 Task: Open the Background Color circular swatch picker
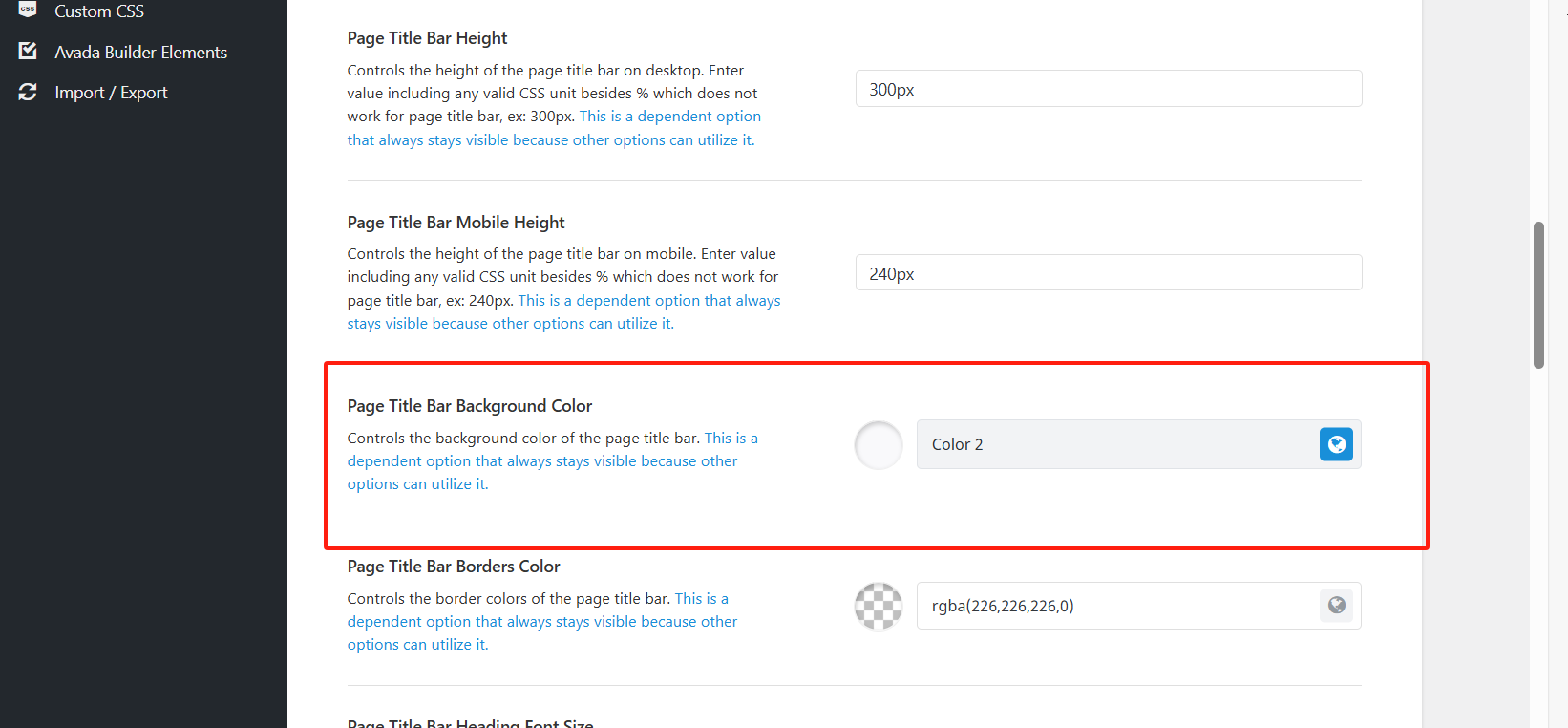pos(879,445)
